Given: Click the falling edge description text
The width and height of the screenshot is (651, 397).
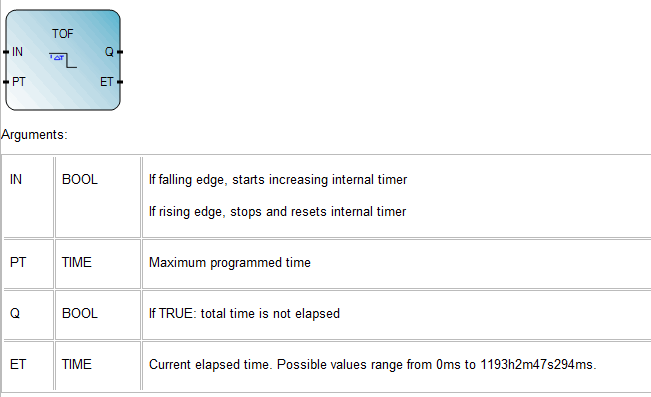Looking at the screenshot, I should tap(278, 179).
